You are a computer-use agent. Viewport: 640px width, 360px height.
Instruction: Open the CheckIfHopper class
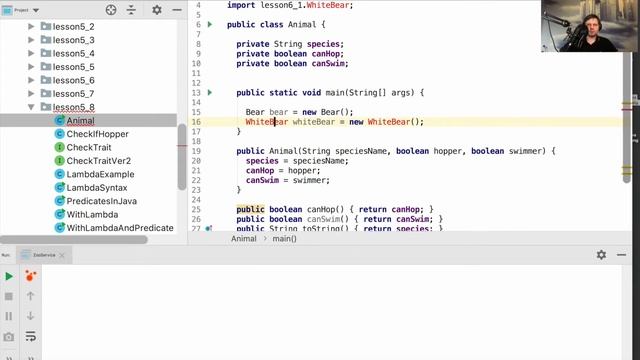click(x=97, y=134)
